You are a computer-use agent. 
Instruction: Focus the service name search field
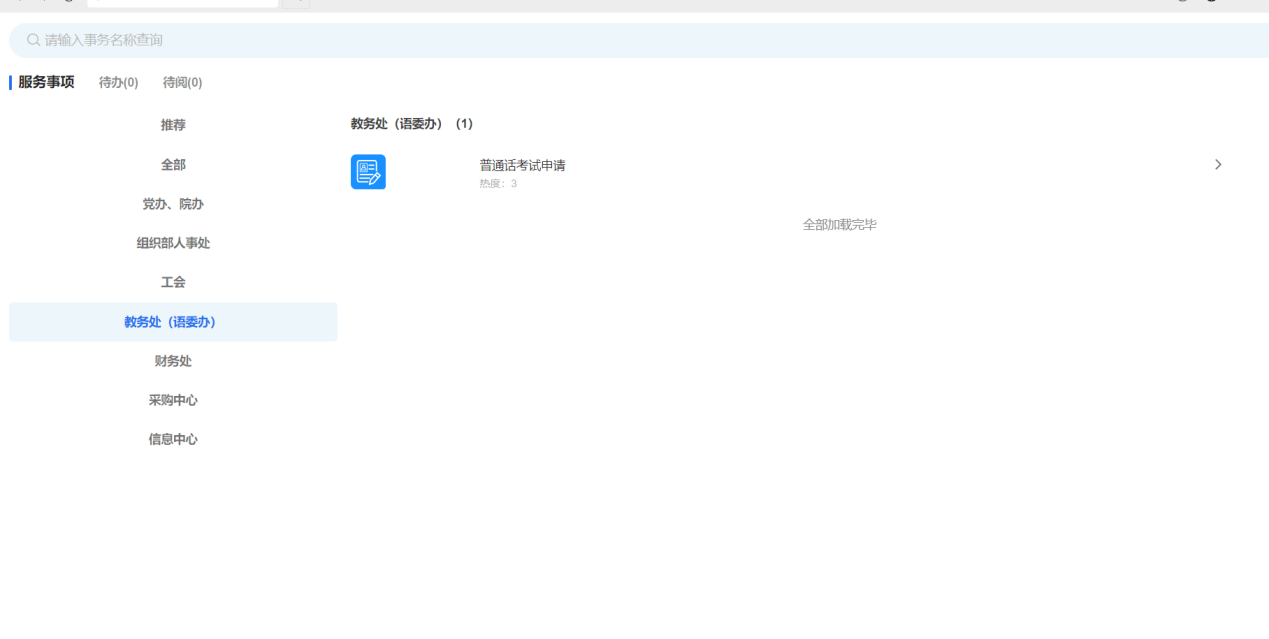(x=600, y=40)
